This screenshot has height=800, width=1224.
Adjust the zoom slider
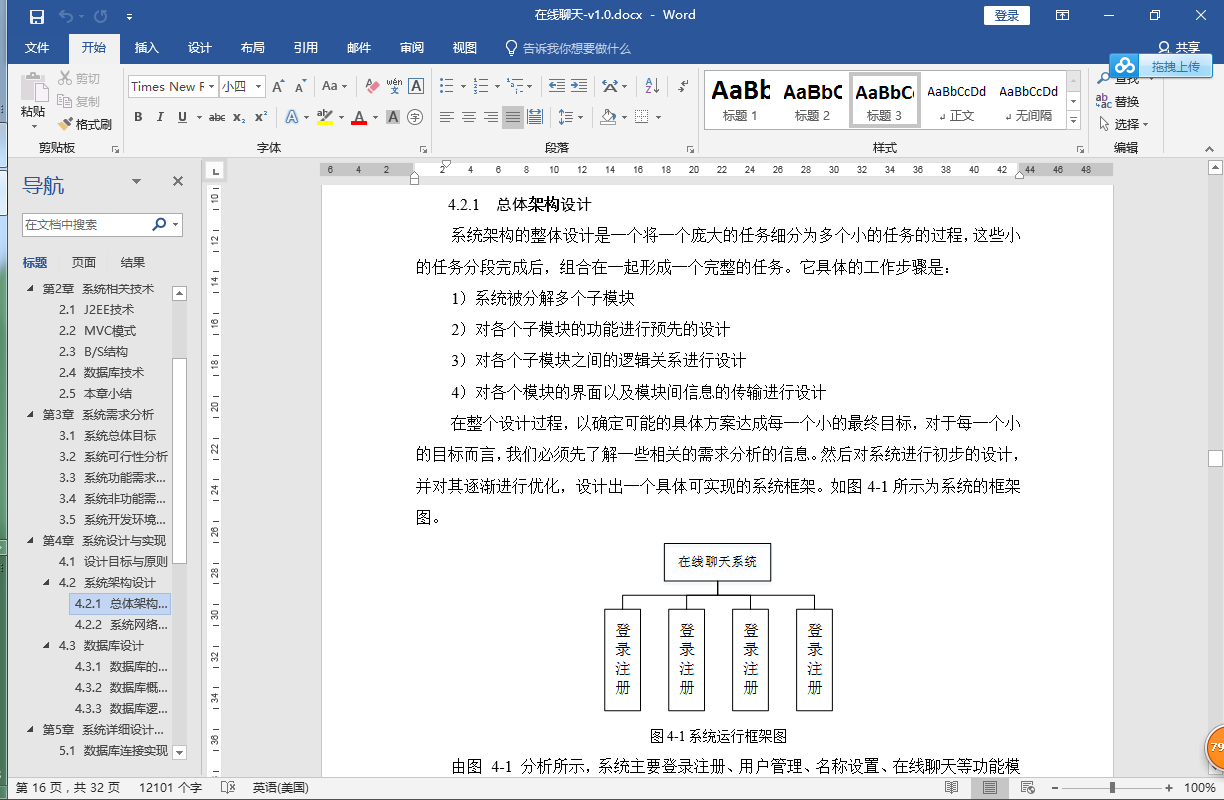[1111, 788]
